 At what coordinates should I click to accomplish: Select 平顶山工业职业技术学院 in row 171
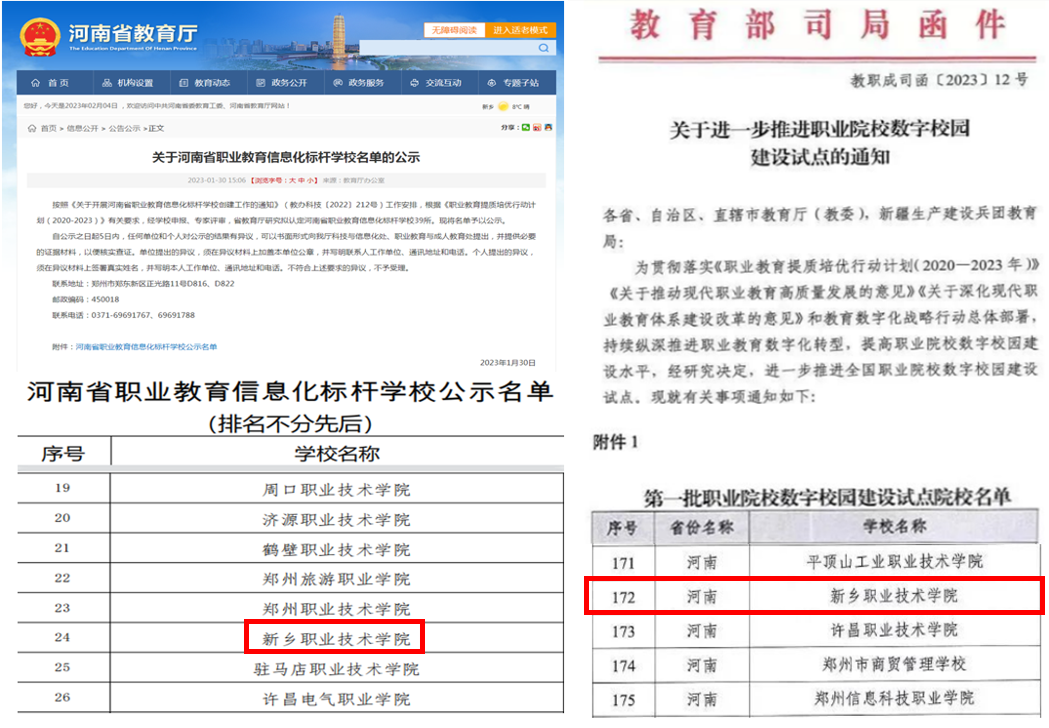[x=894, y=561]
